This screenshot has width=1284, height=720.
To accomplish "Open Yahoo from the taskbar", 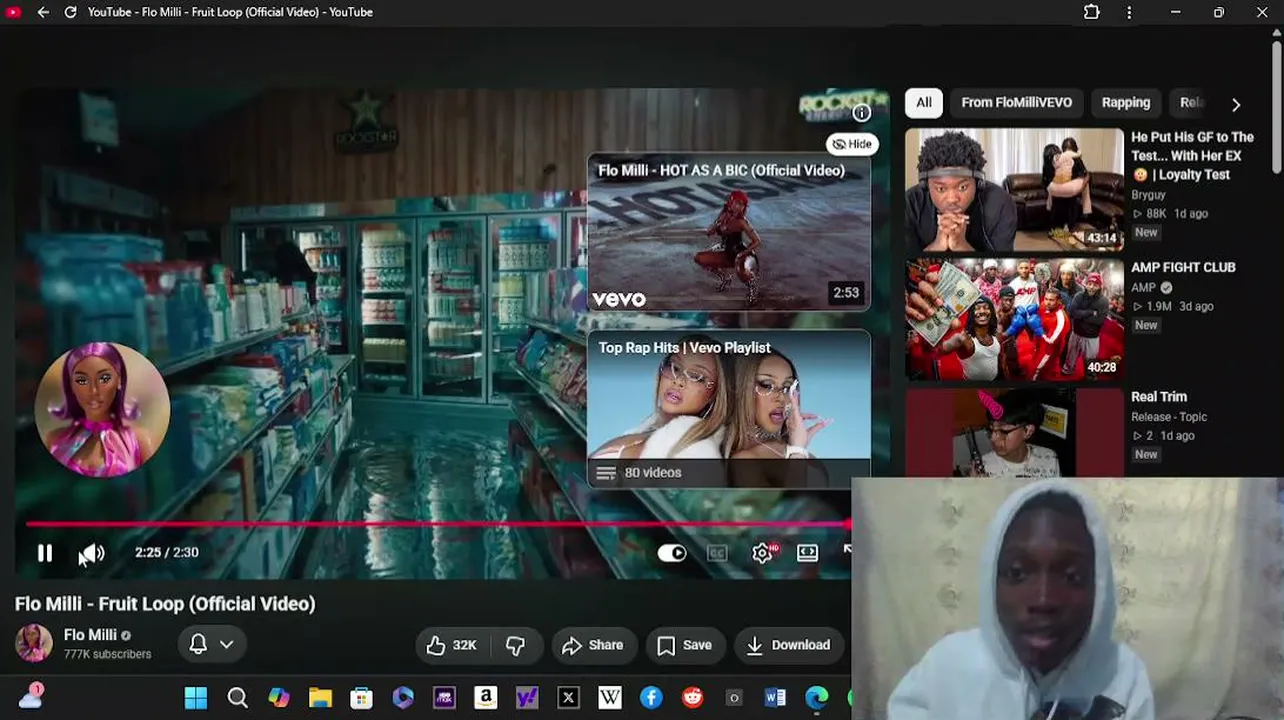I will 527,698.
